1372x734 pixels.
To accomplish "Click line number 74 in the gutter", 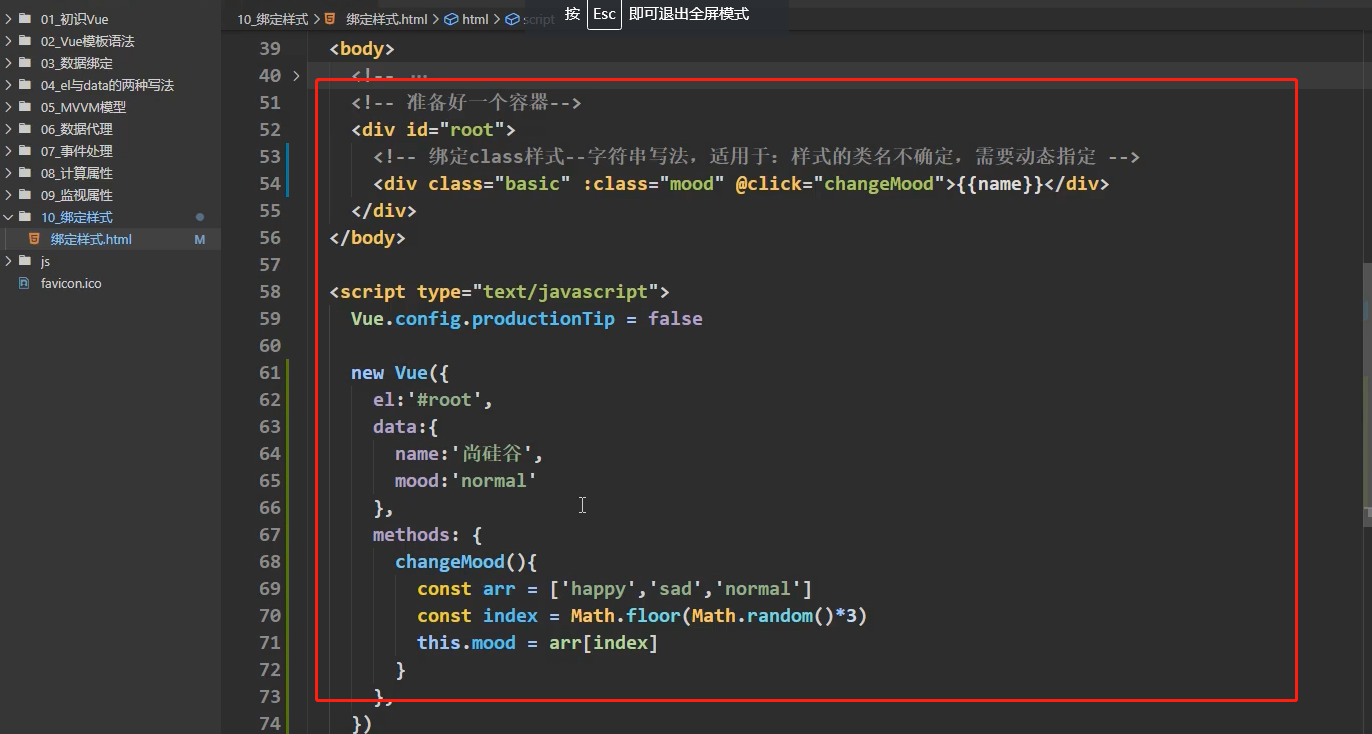I will pyautogui.click(x=270, y=724).
